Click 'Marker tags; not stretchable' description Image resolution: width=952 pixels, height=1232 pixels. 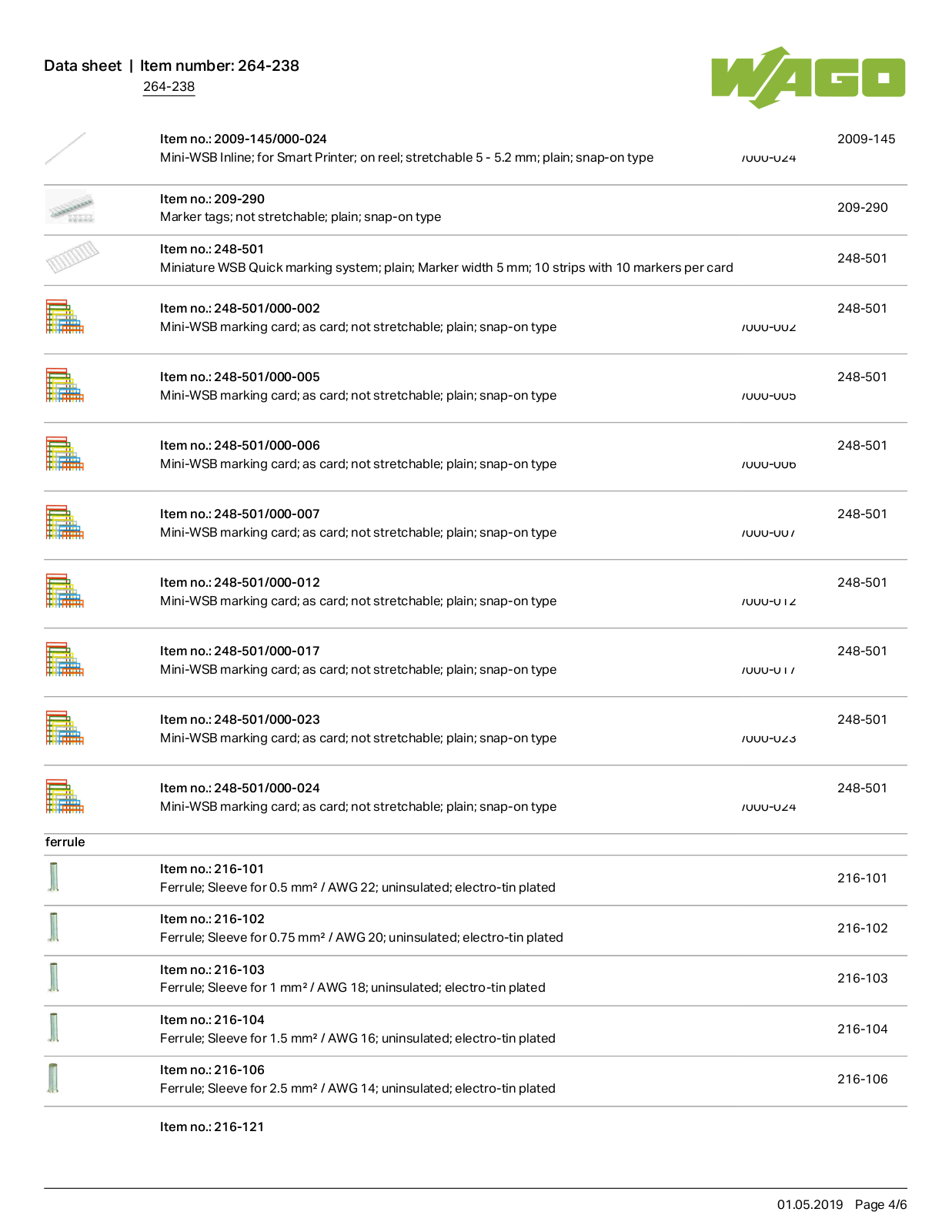[301, 217]
